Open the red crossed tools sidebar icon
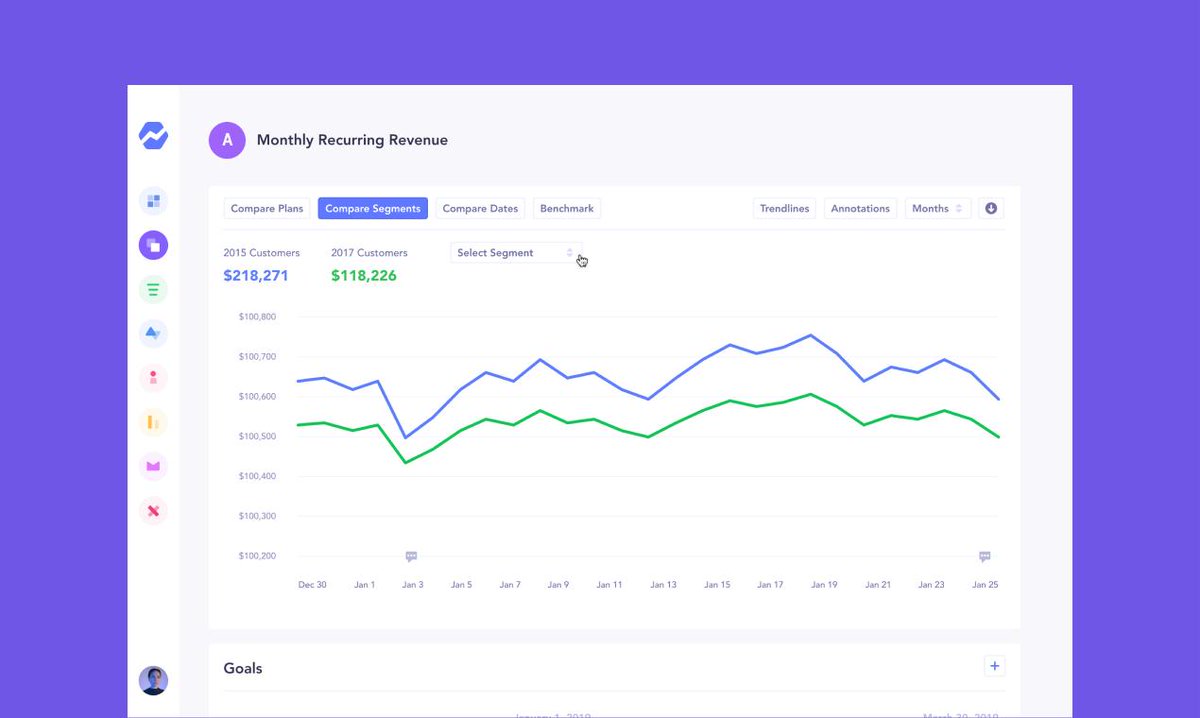Viewport: 1200px width, 718px height. point(153,511)
